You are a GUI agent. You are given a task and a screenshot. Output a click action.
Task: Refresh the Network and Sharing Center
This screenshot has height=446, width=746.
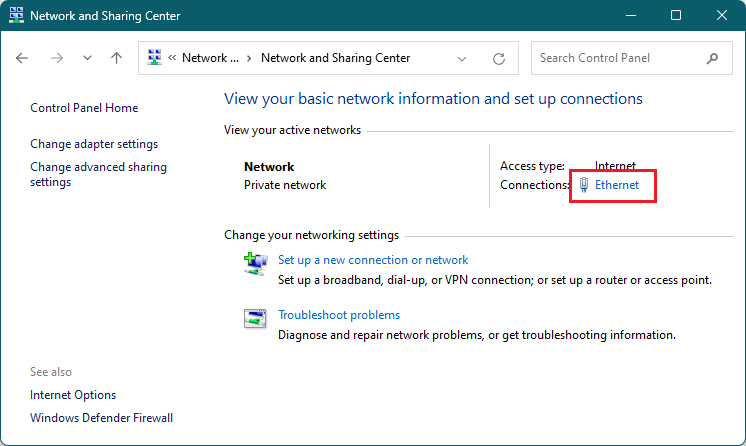click(x=499, y=59)
